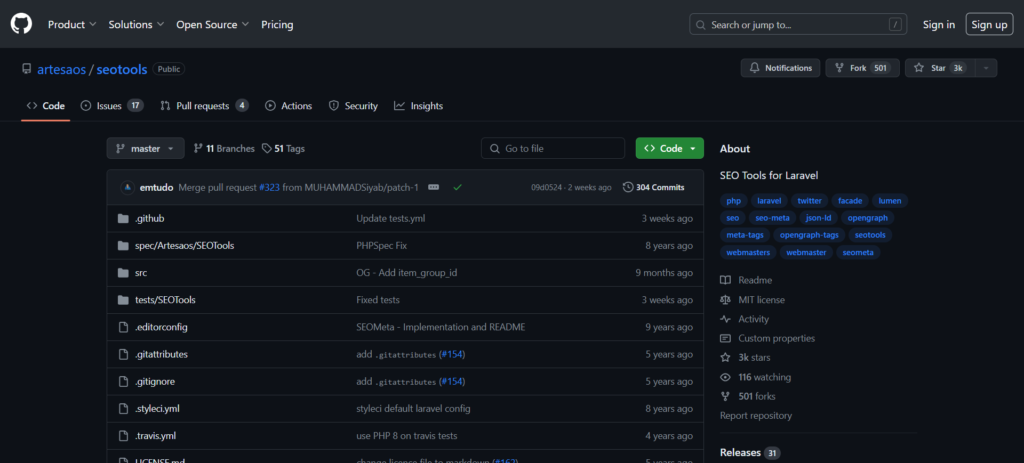View the 304 Commits history
This screenshot has height=463, width=1024.
[x=653, y=187]
